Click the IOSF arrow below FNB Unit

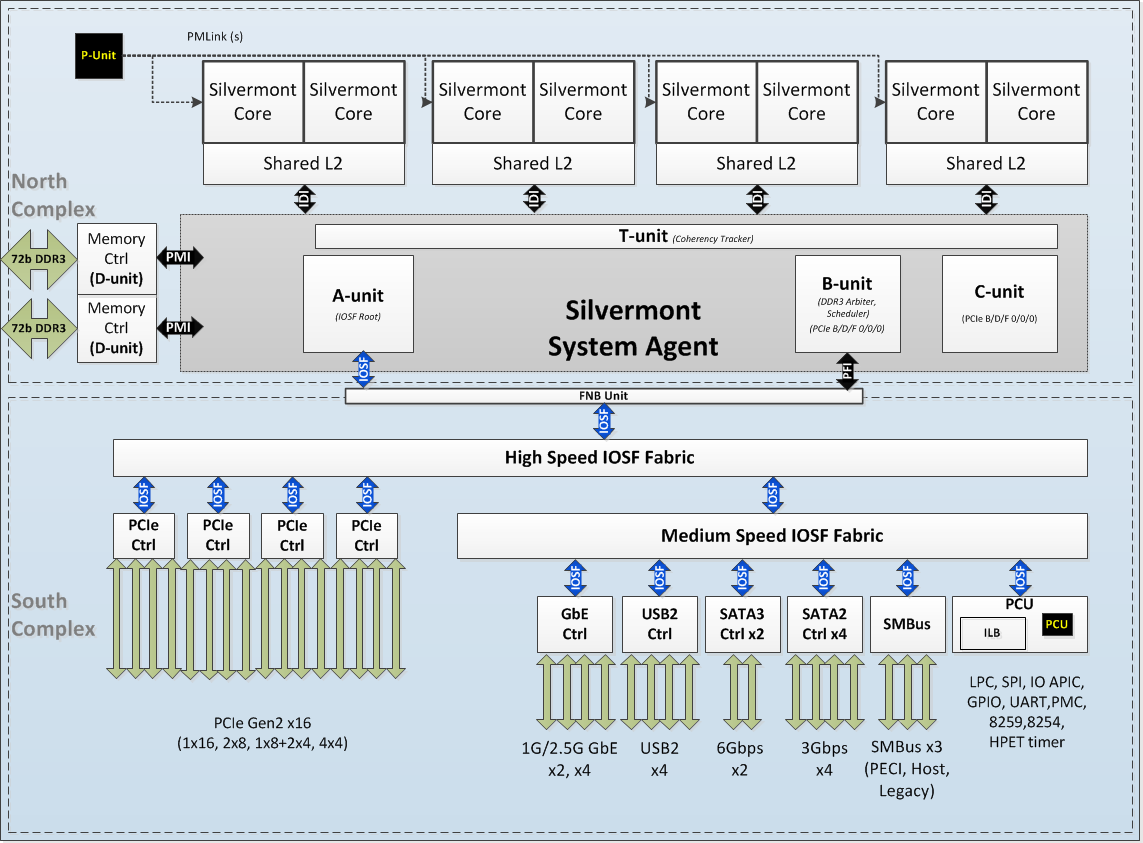click(604, 422)
